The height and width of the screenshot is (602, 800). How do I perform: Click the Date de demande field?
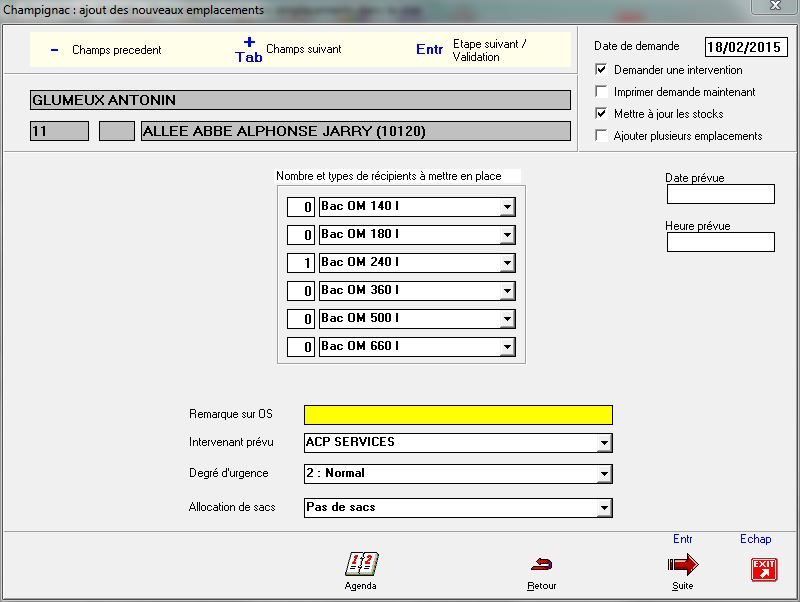[x=746, y=47]
